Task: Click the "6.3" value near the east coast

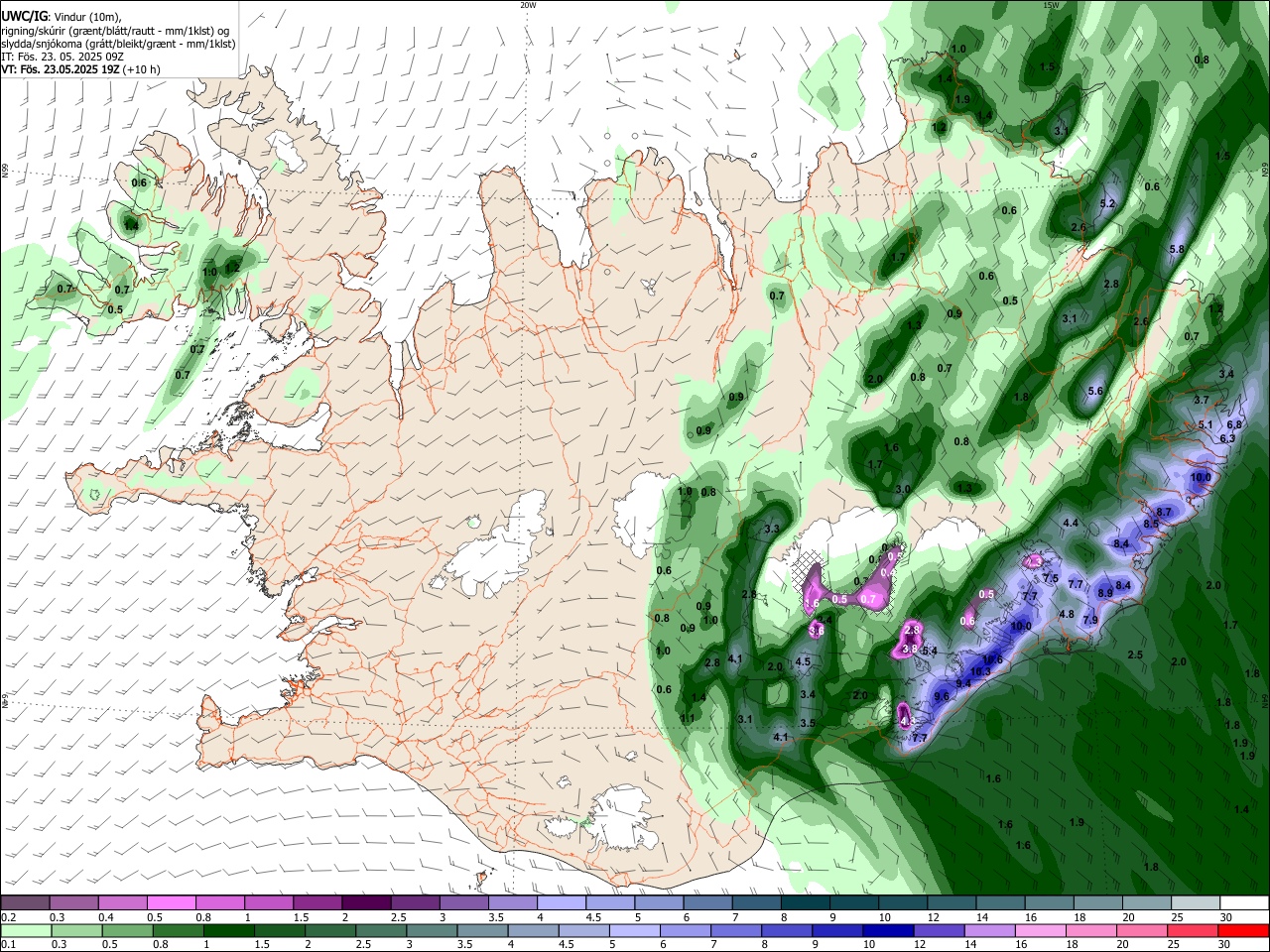Action: click(1227, 438)
